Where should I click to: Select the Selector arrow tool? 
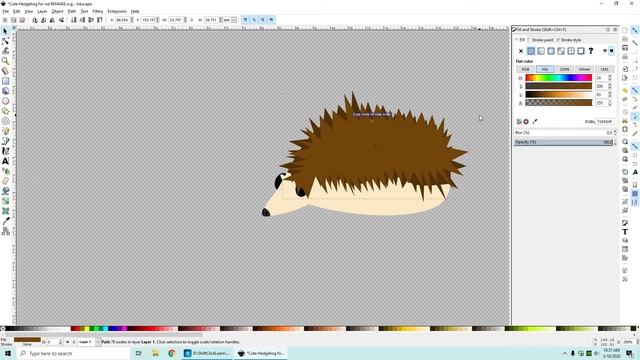tap(5, 31)
